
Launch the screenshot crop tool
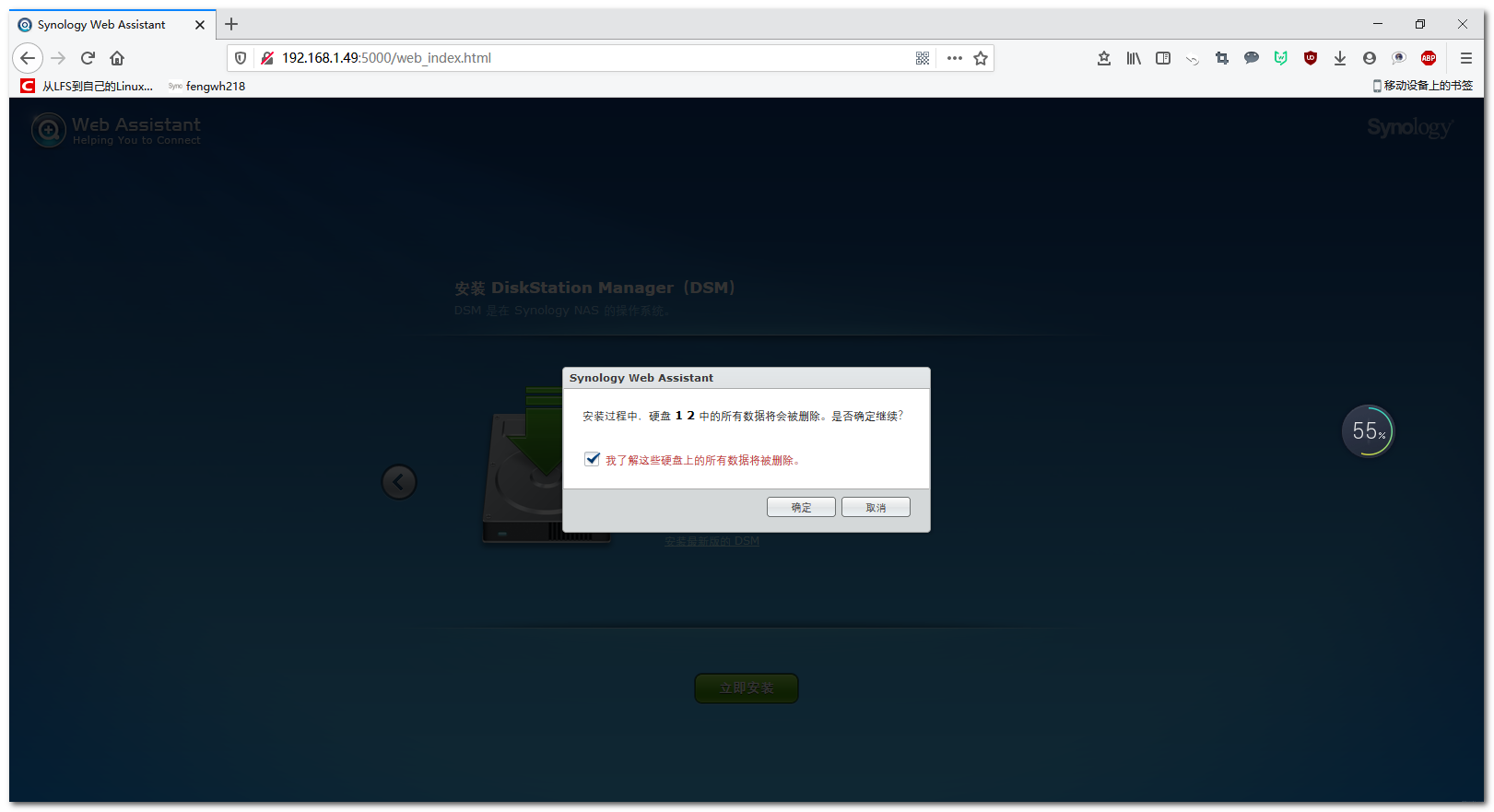click(x=1222, y=58)
